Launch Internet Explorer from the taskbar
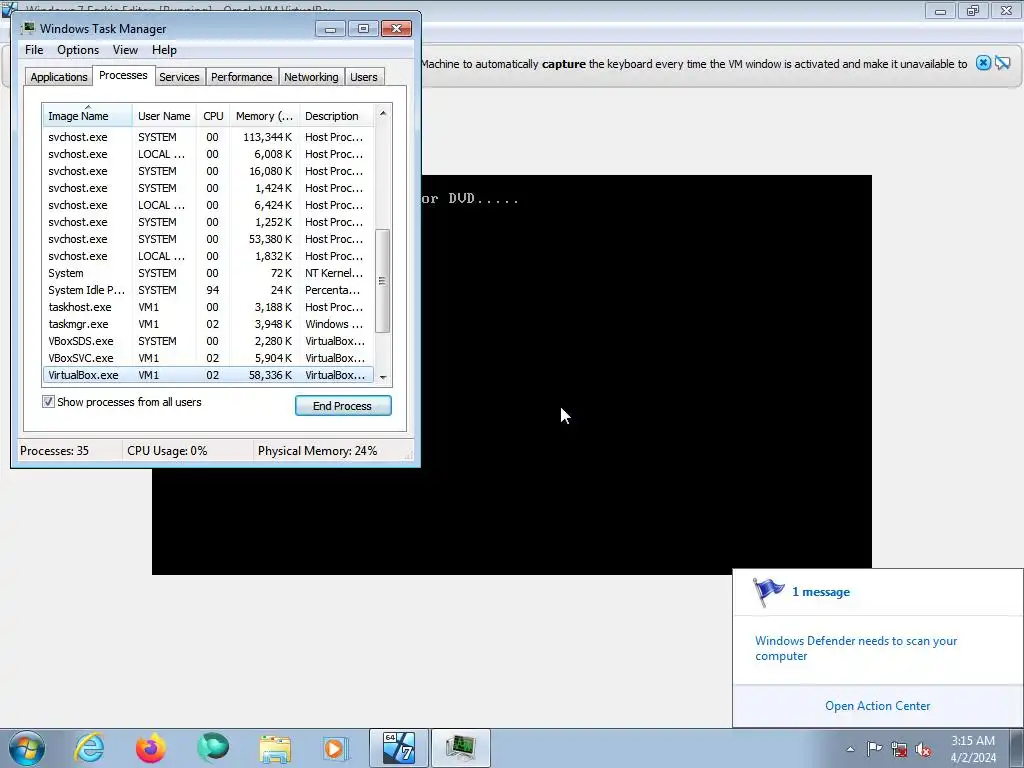 [x=89, y=748]
